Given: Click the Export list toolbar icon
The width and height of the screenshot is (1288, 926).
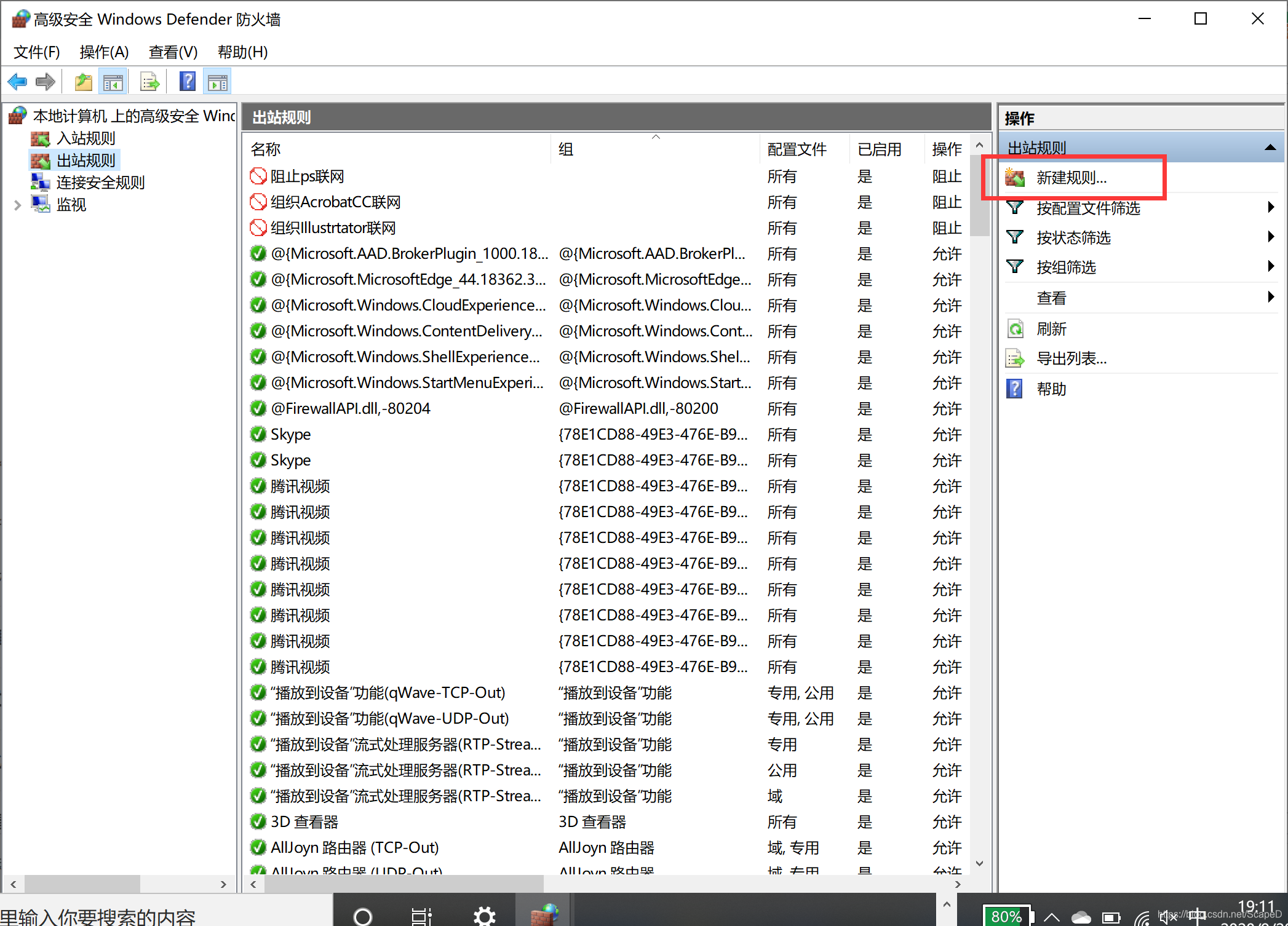Looking at the screenshot, I should click(149, 82).
